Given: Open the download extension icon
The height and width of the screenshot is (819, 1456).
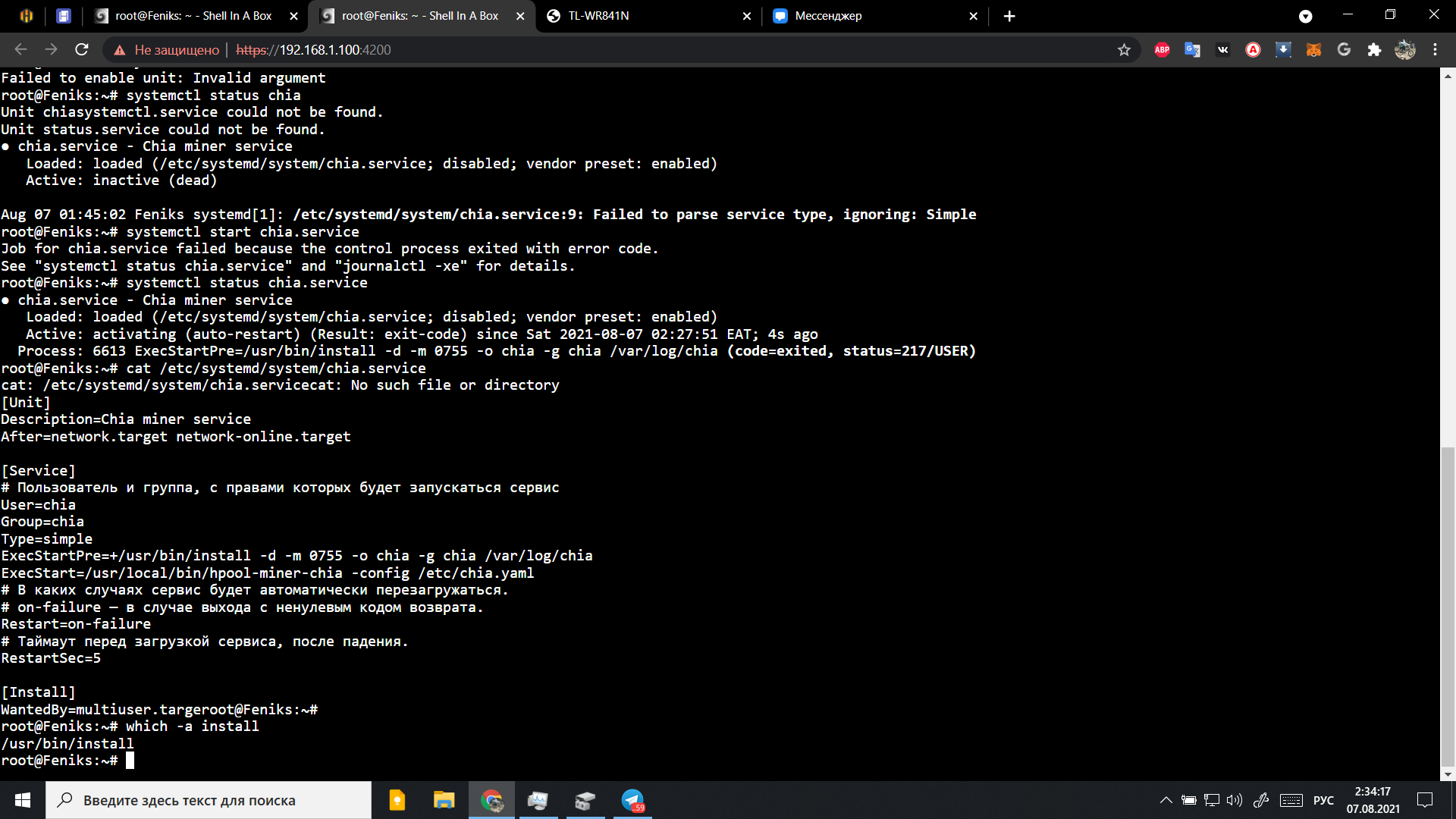Looking at the screenshot, I should (x=1283, y=50).
